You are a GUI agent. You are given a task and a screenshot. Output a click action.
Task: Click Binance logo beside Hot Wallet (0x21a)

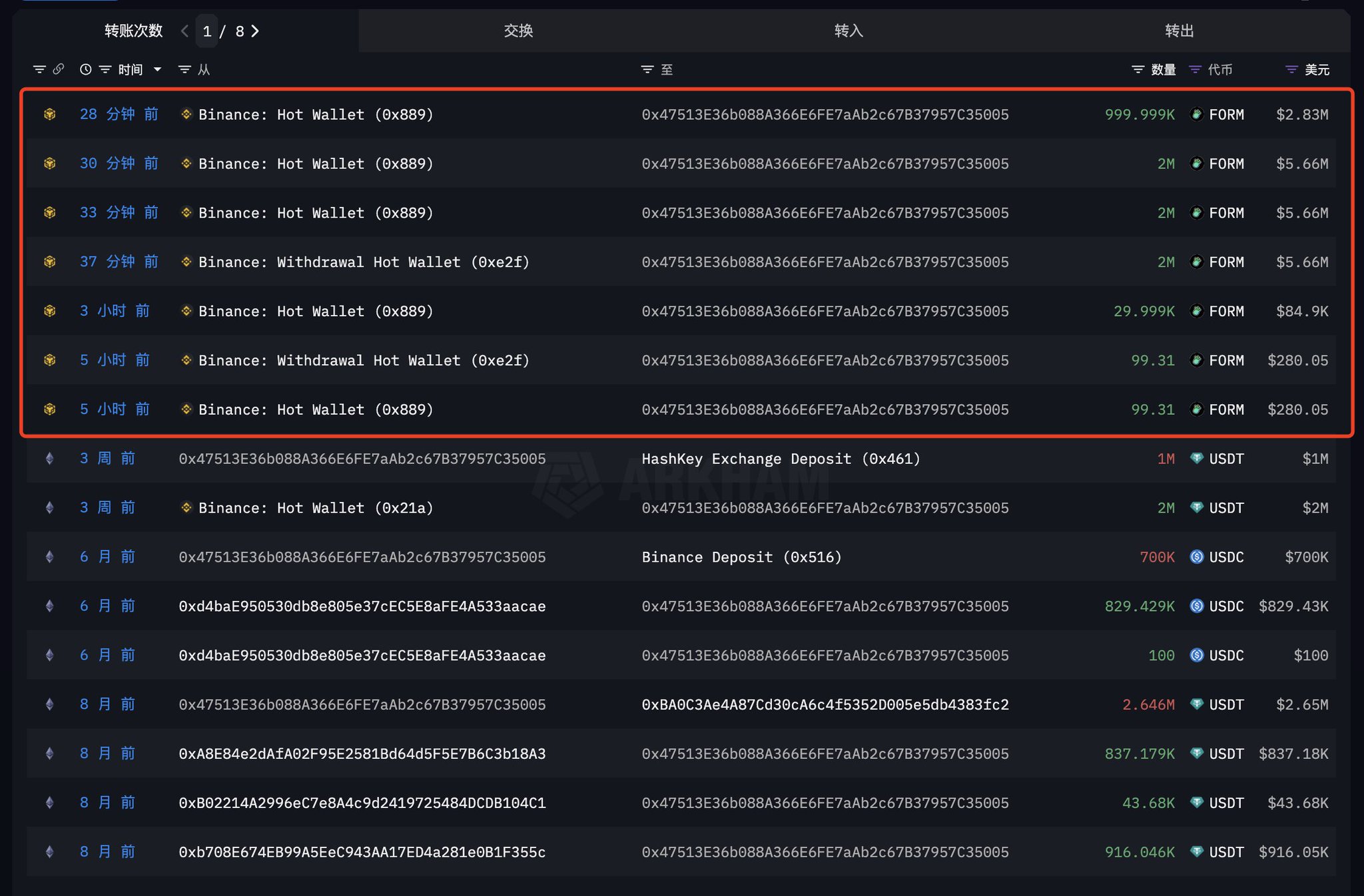click(x=186, y=507)
